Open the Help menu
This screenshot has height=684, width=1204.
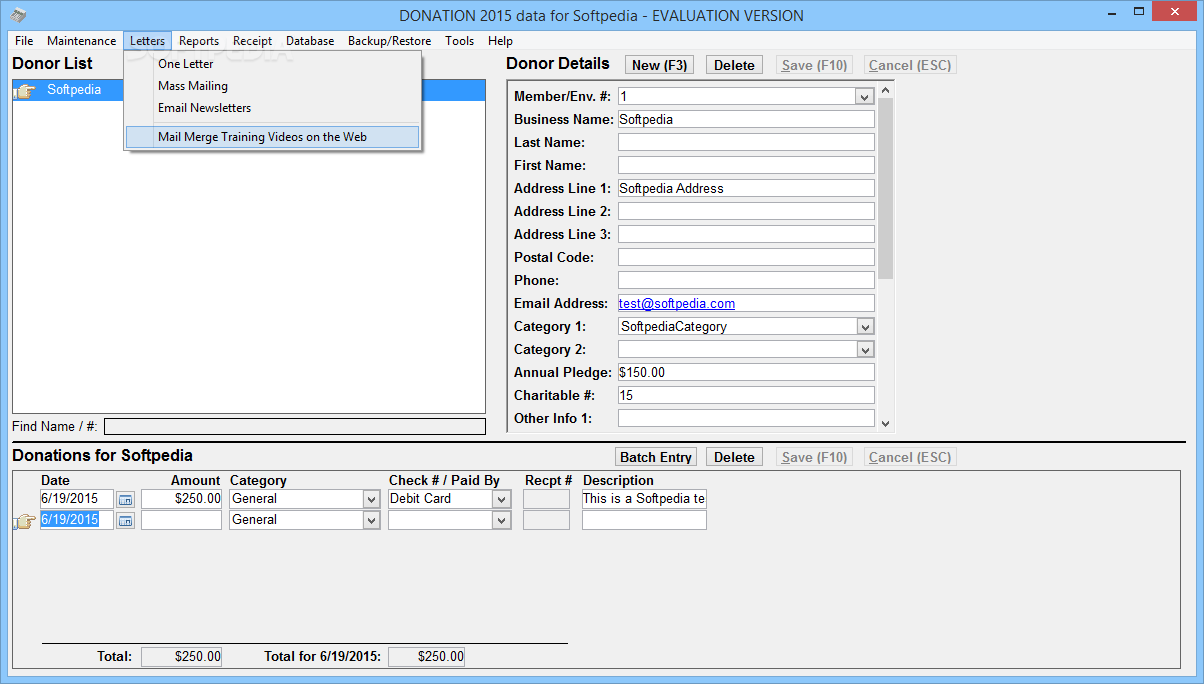point(500,41)
